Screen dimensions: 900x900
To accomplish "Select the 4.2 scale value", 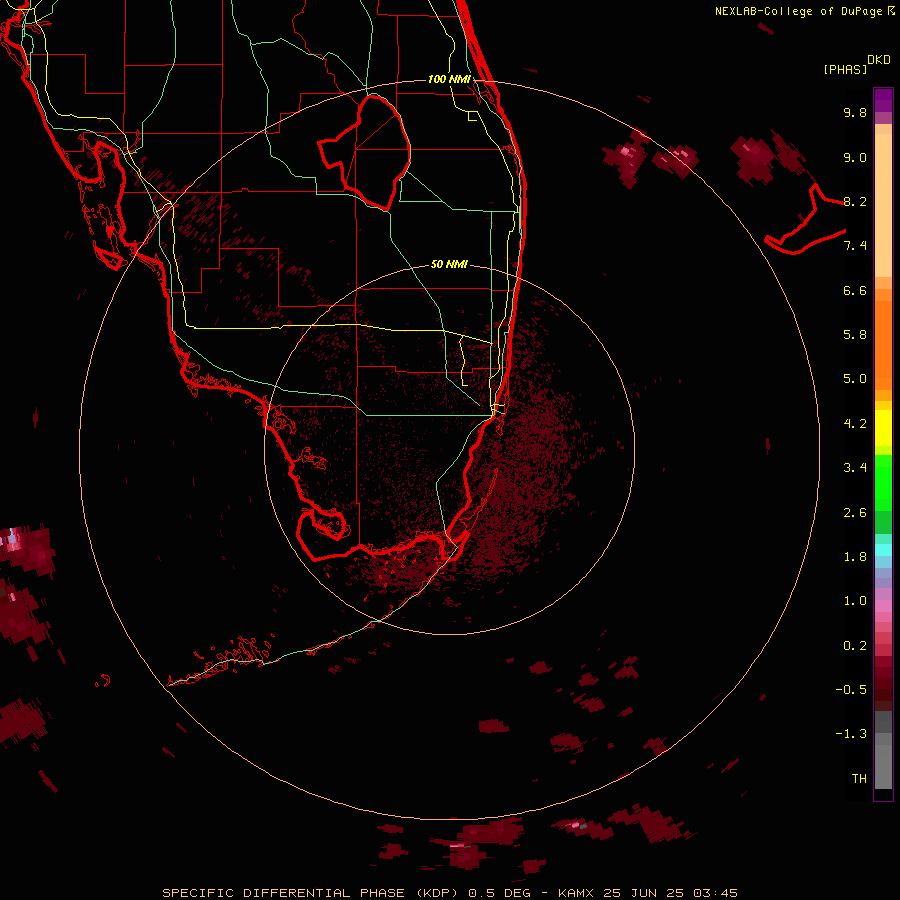I will [x=855, y=424].
